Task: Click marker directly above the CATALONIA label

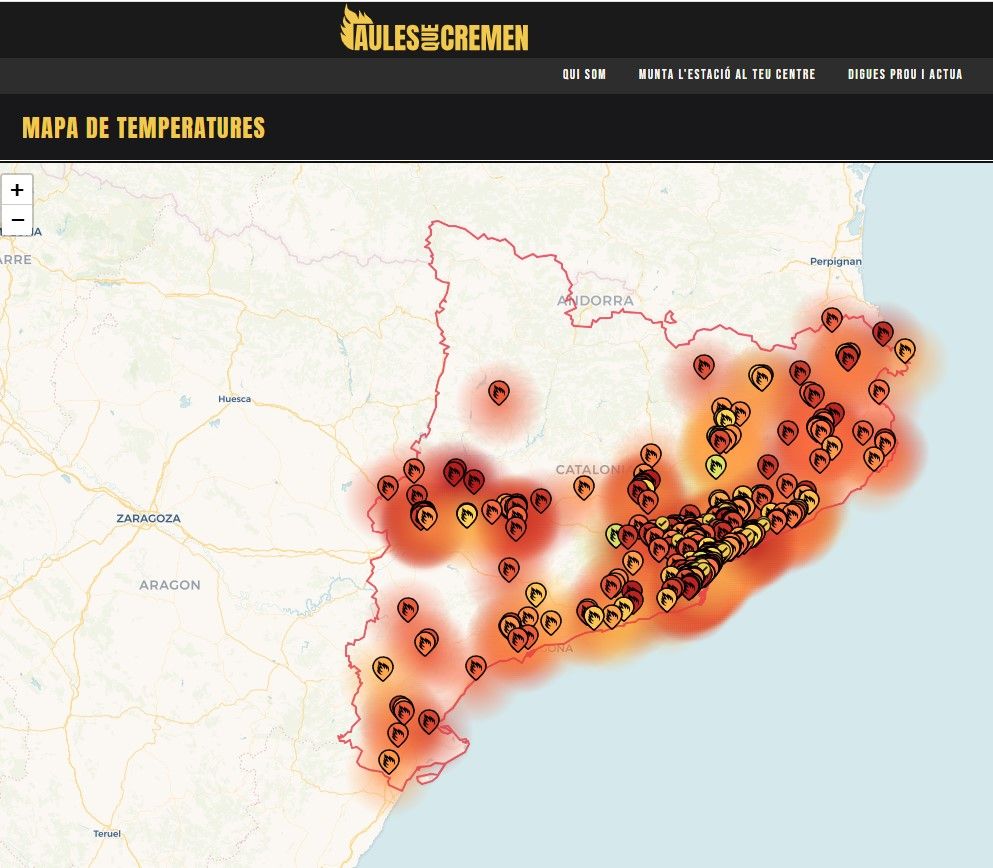Action: pyautogui.click(x=650, y=455)
